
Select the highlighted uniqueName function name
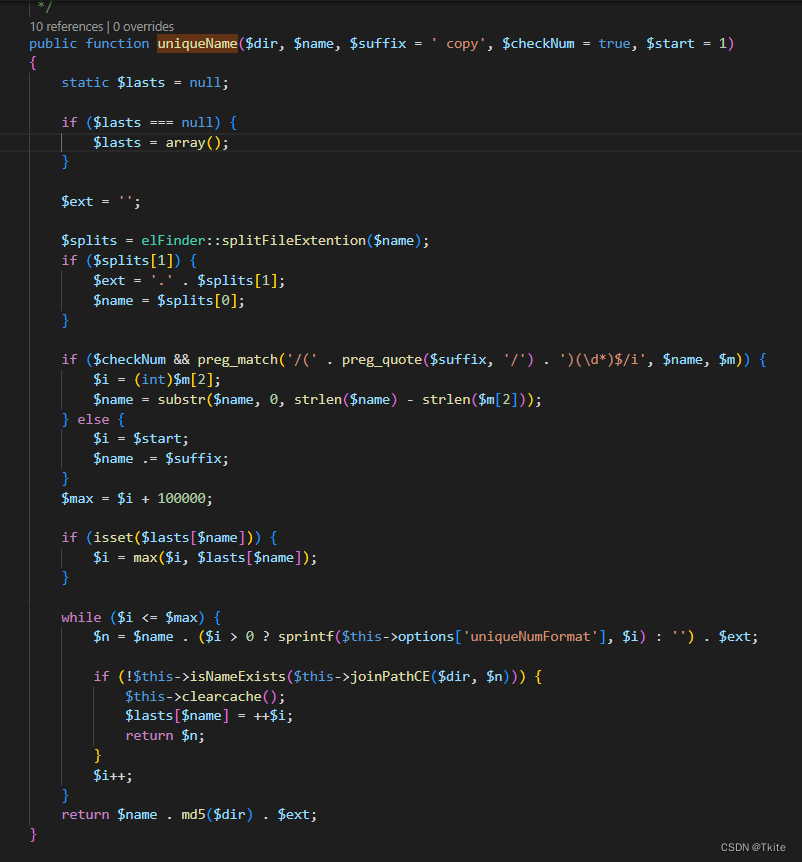point(197,43)
